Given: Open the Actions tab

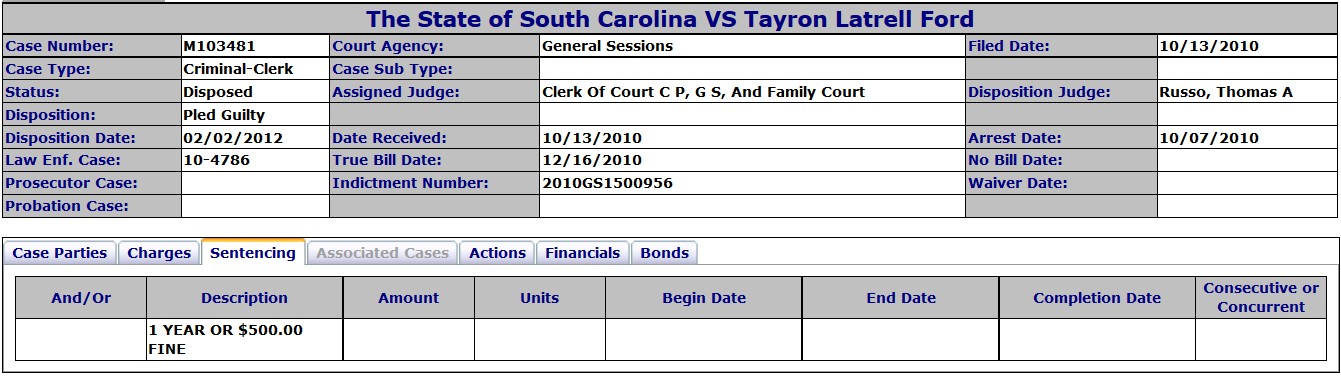Looking at the screenshot, I should coord(497,253).
